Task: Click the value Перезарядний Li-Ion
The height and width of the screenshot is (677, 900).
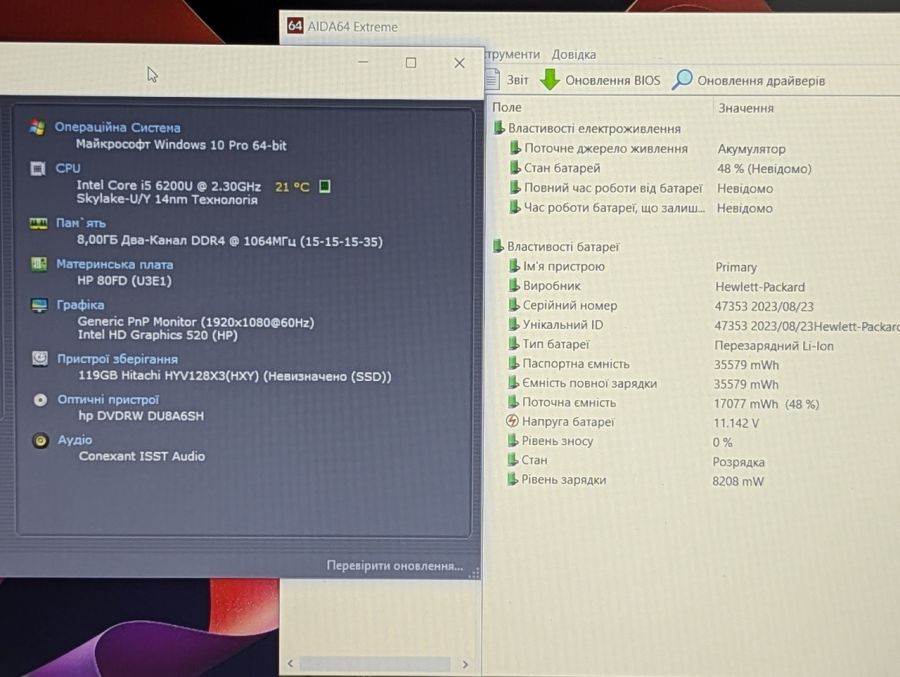Action: pyautogui.click(x=774, y=346)
